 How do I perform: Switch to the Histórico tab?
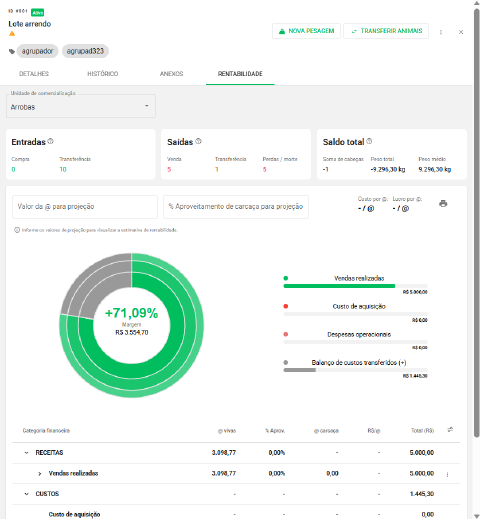103,74
